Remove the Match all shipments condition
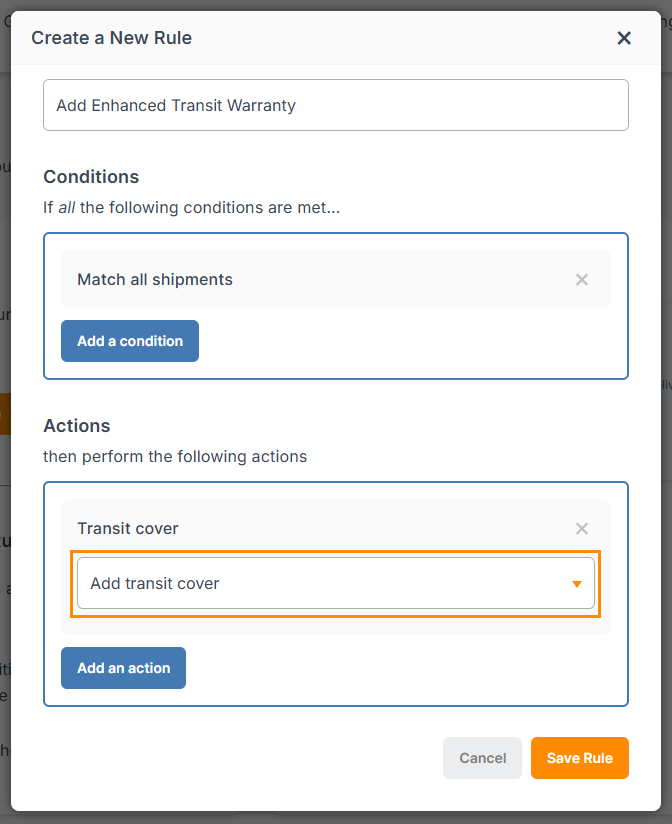Screen dimensions: 672x824 [x=582, y=280]
